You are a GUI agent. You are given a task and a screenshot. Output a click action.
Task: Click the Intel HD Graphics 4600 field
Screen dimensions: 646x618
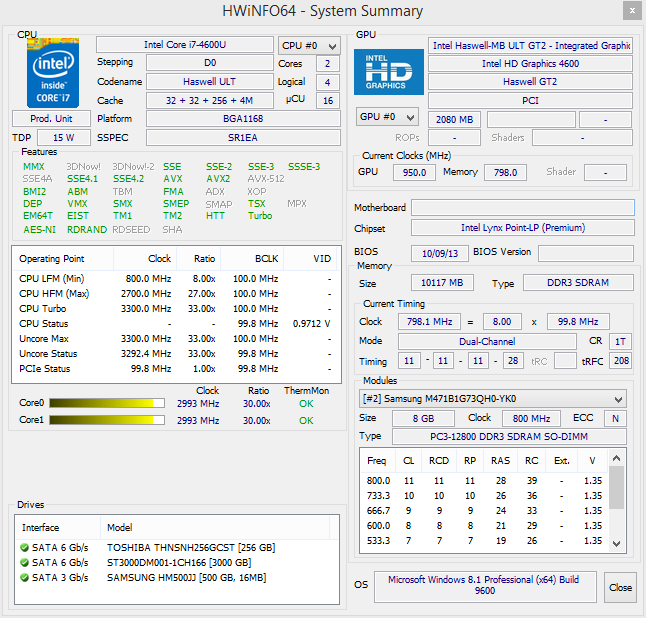(x=530, y=63)
